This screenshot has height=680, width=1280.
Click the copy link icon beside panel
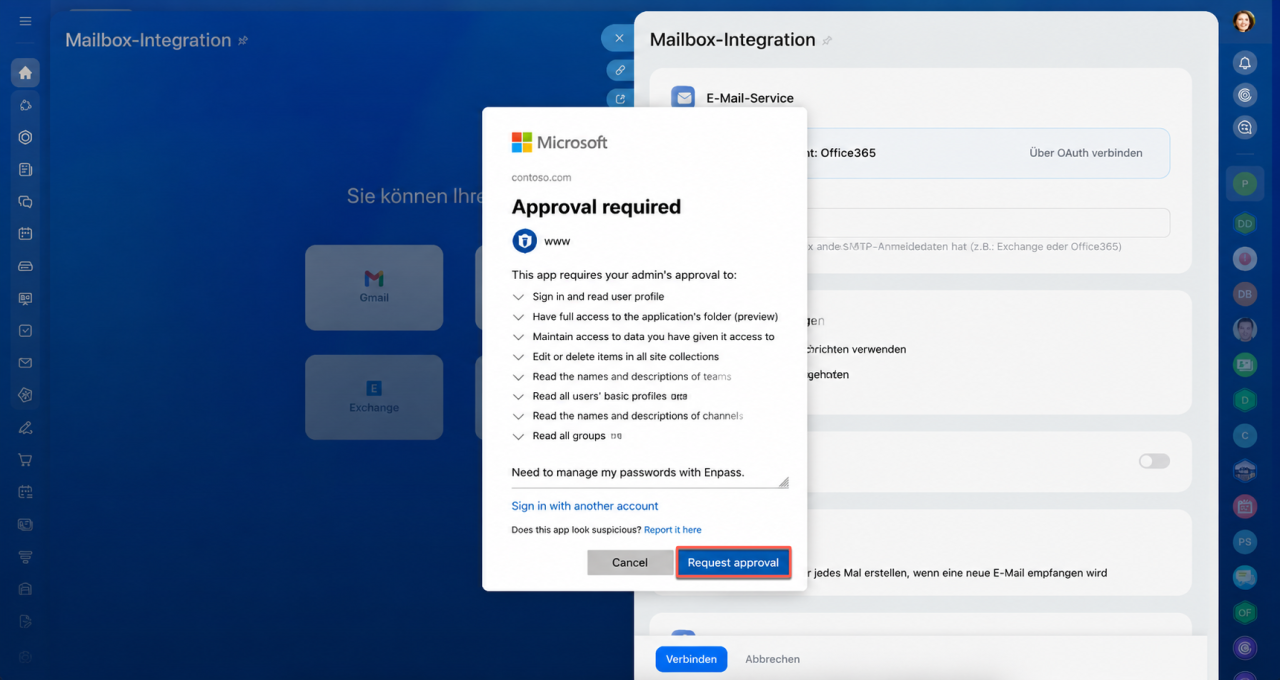pyautogui.click(x=620, y=70)
